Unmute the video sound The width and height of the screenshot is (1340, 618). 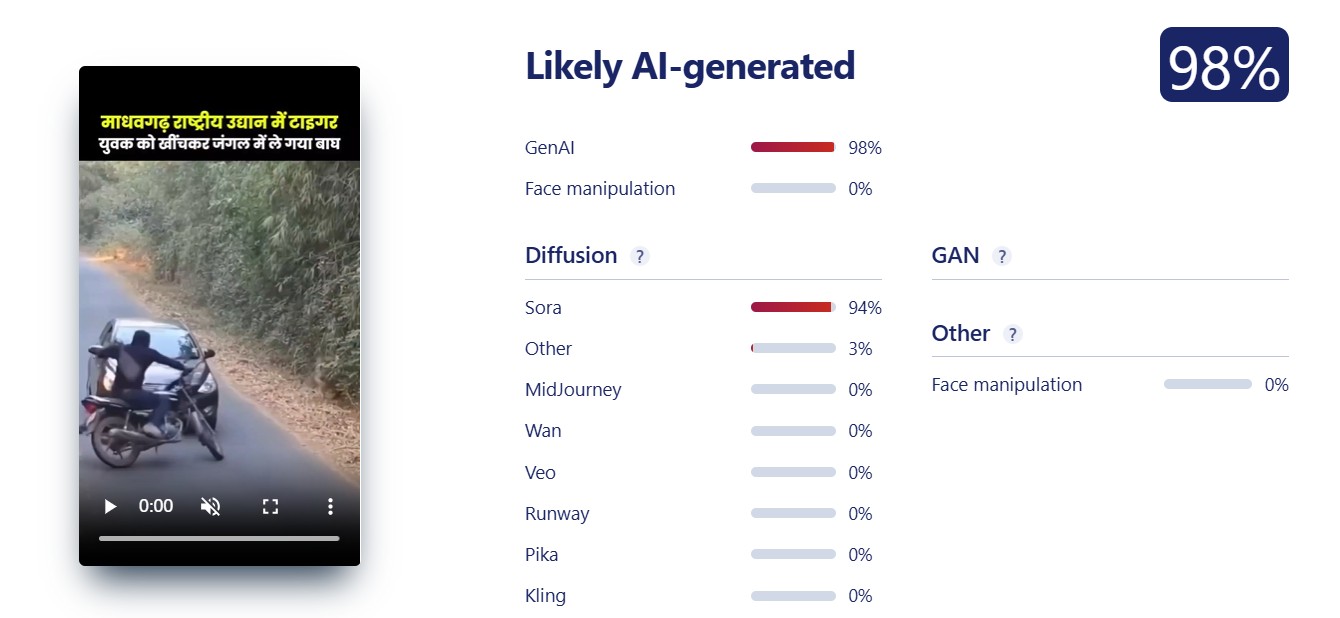(x=210, y=507)
